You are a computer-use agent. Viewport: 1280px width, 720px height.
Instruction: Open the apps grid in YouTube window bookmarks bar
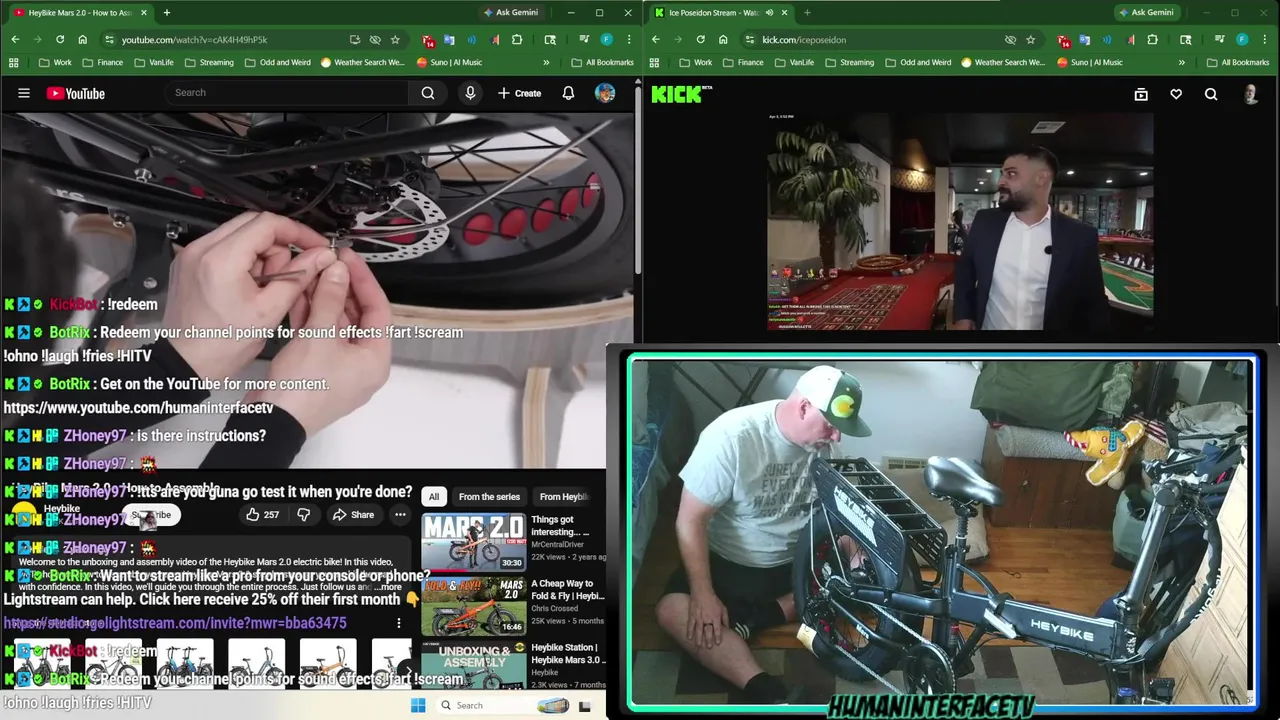(x=13, y=62)
